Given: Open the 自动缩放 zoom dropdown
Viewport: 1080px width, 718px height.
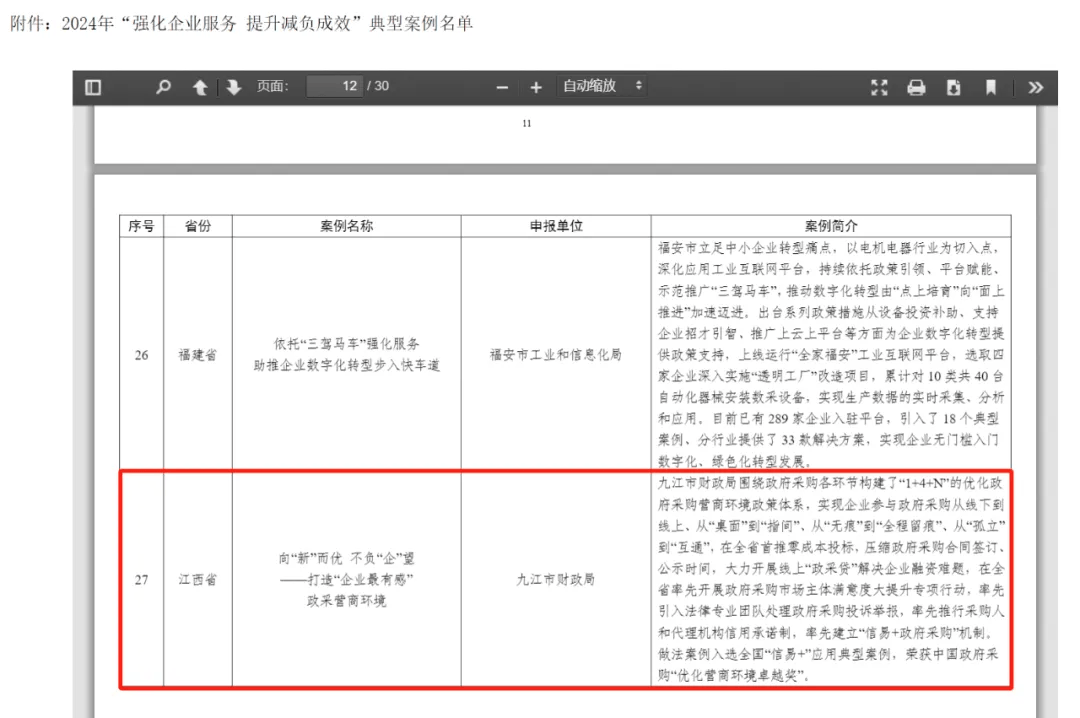Looking at the screenshot, I should pyautogui.click(x=603, y=86).
